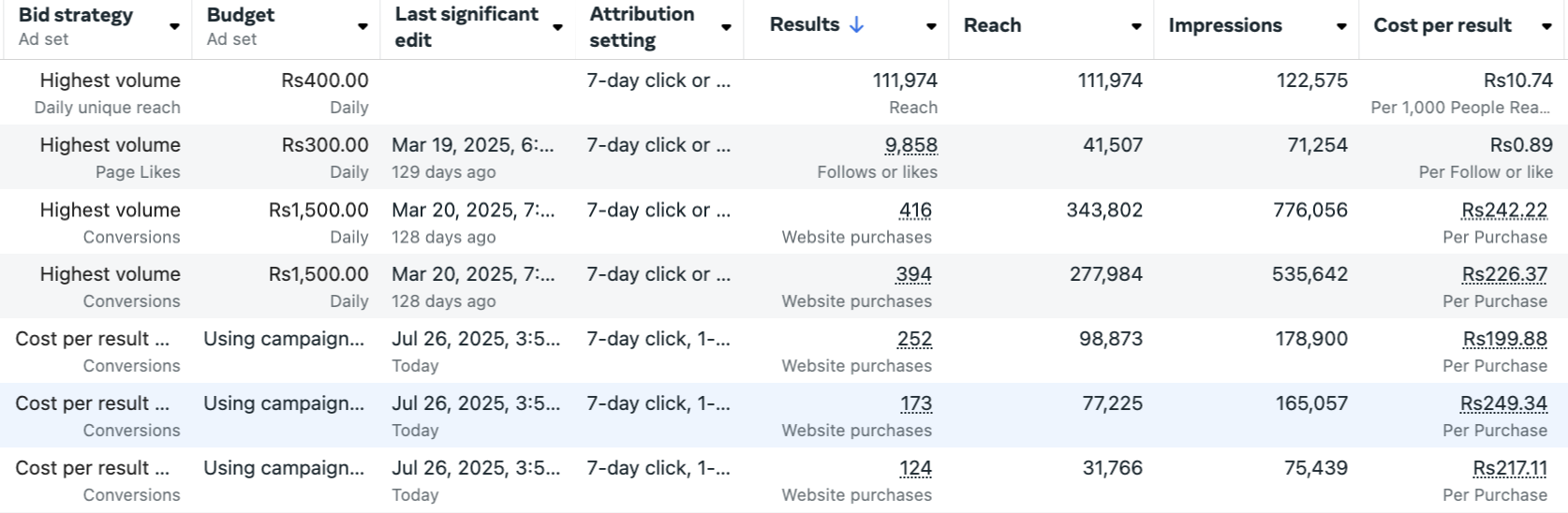Click the 394 website purchases result
The height and width of the screenshot is (513, 1568).
(913, 274)
